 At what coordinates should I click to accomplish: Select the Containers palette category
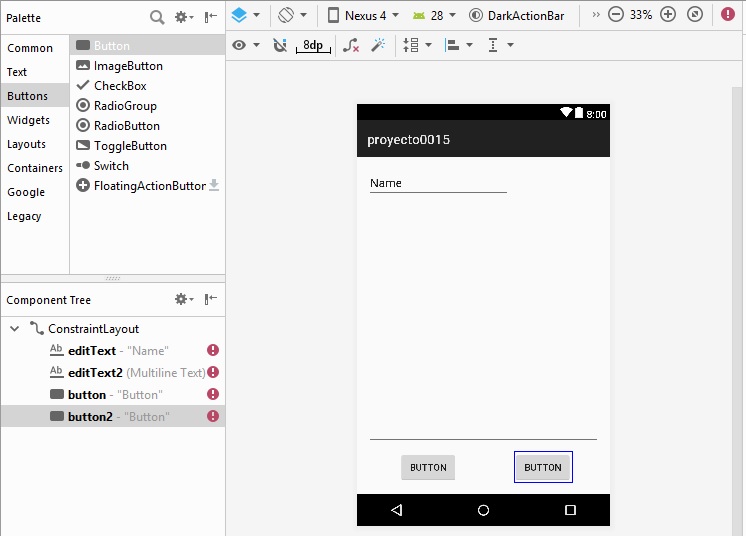tap(35, 168)
